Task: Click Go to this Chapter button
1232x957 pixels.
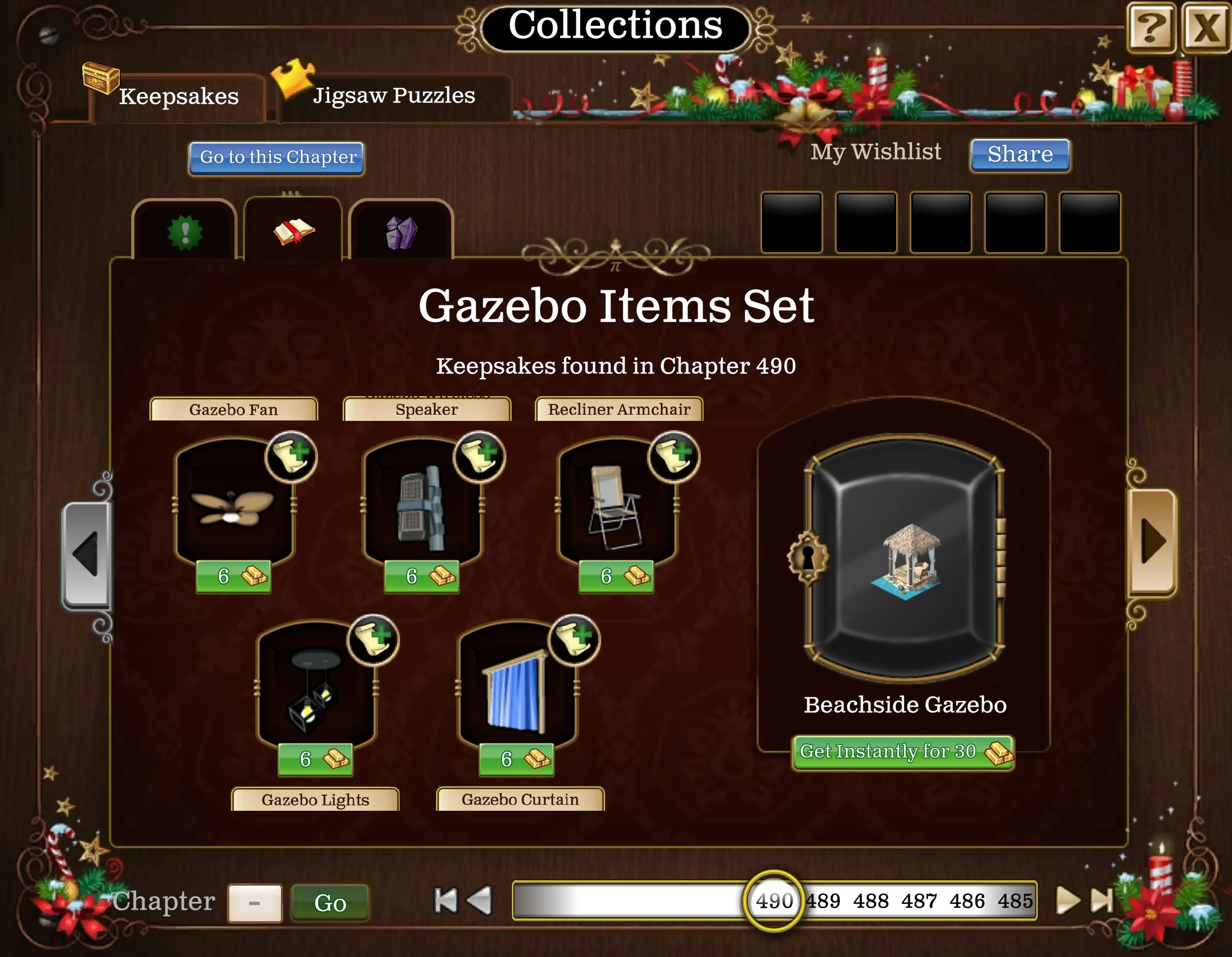Action: click(x=276, y=158)
